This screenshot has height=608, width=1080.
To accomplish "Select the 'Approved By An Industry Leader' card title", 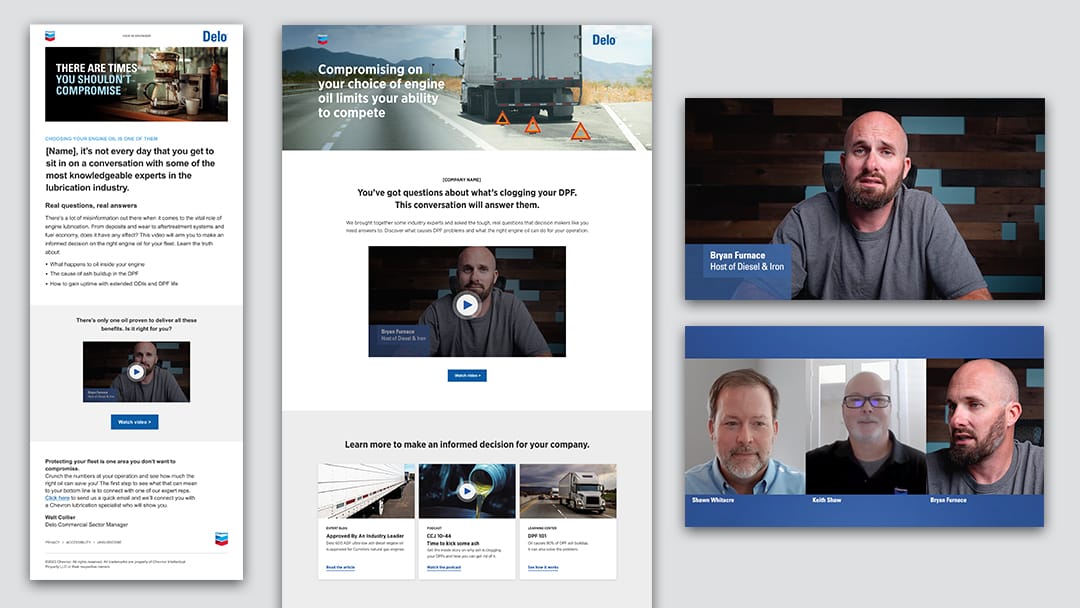I will pos(365,536).
